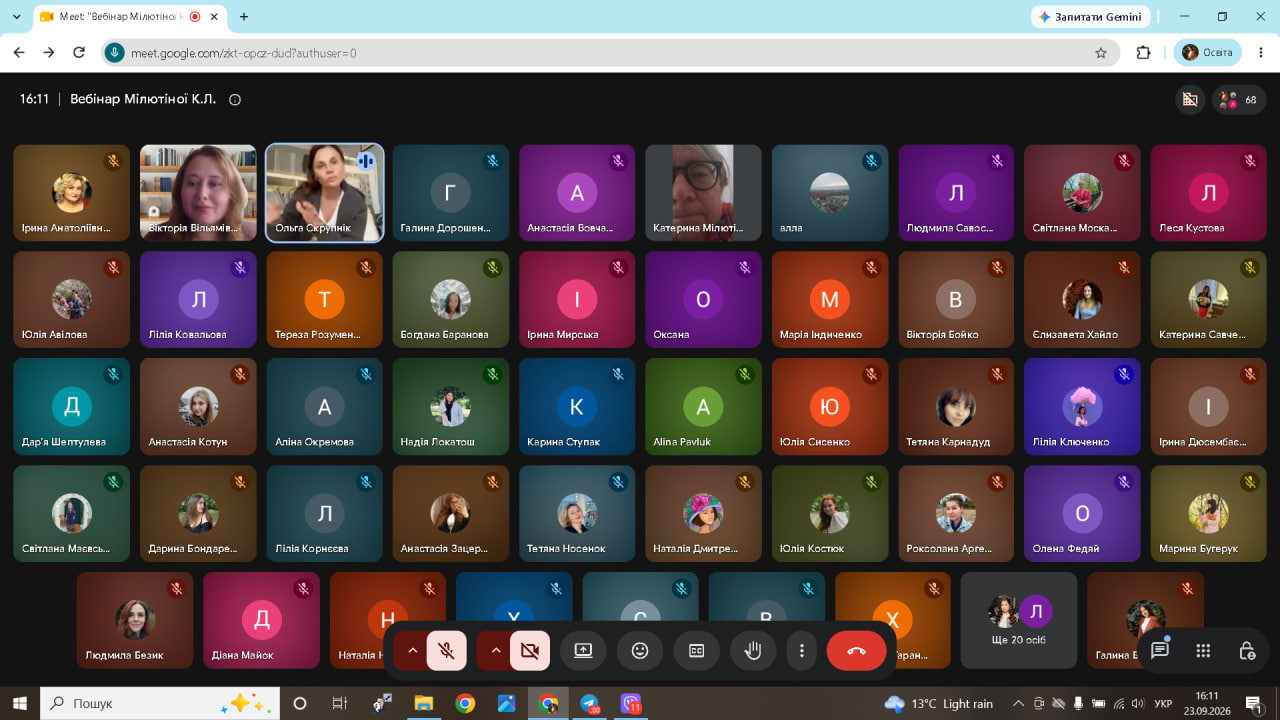Unmute your microphone

pos(447,651)
